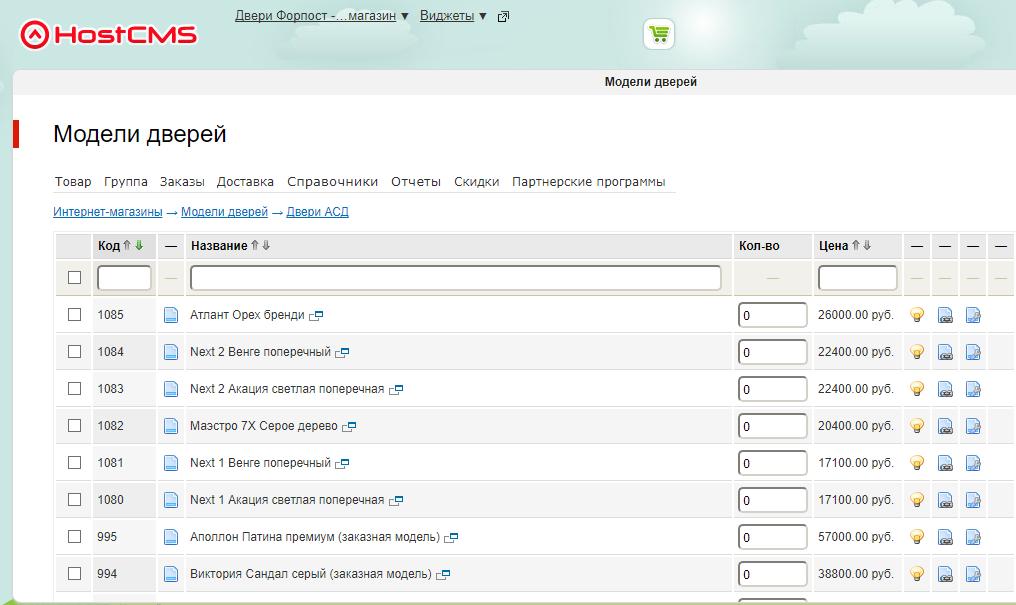Image resolution: width=1016 pixels, height=605 pixels.
Task: Toggle lightbulb for Аполлон Патина премиум row
Action: [x=917, y=537]
